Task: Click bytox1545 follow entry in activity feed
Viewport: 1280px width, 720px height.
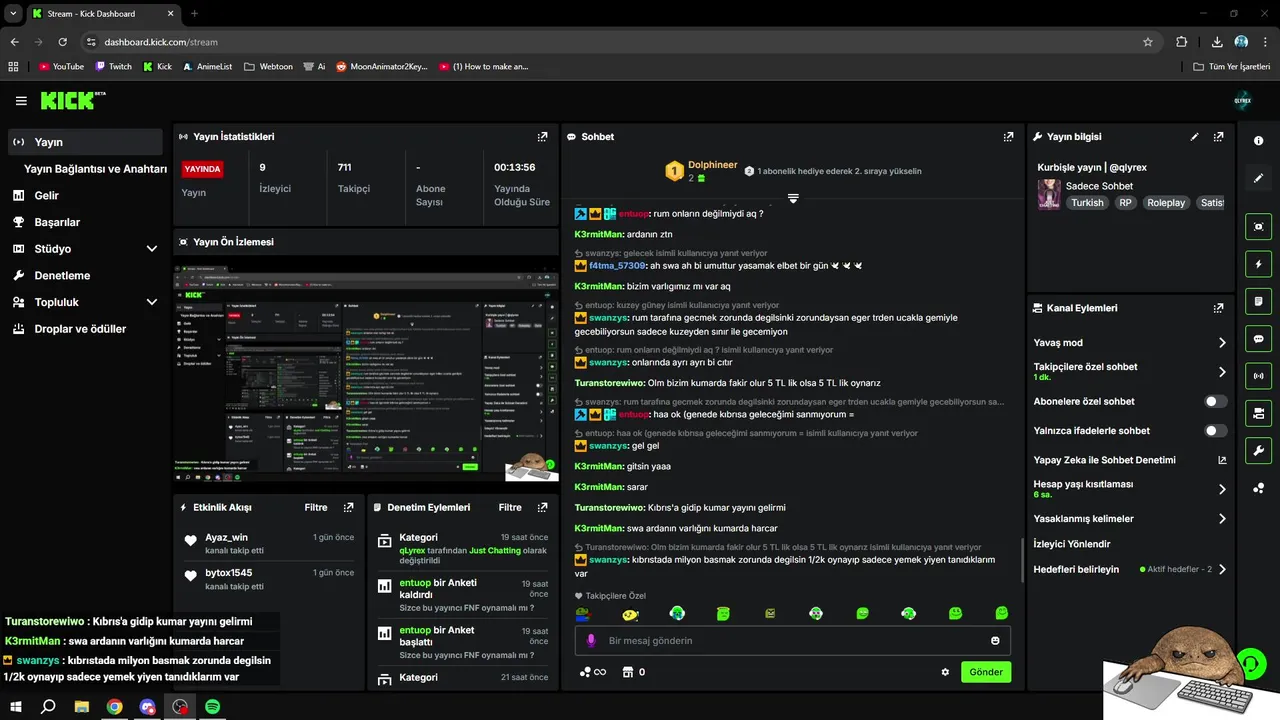Action: click(x=267, y=579)
